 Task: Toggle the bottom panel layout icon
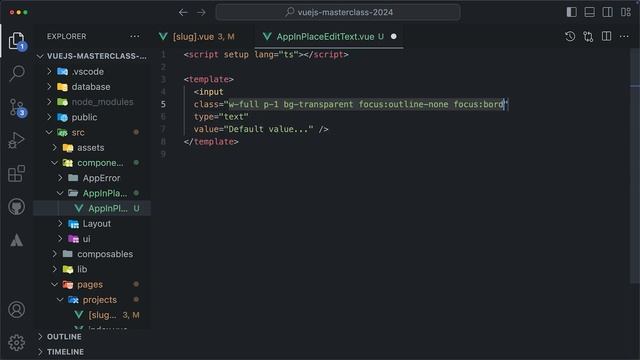[589, 12]
